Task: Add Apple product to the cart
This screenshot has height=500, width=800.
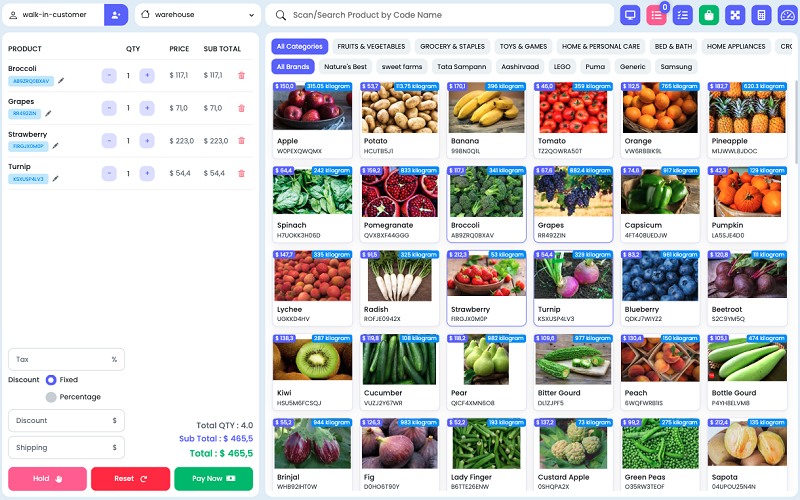Action: click(312, 120)
